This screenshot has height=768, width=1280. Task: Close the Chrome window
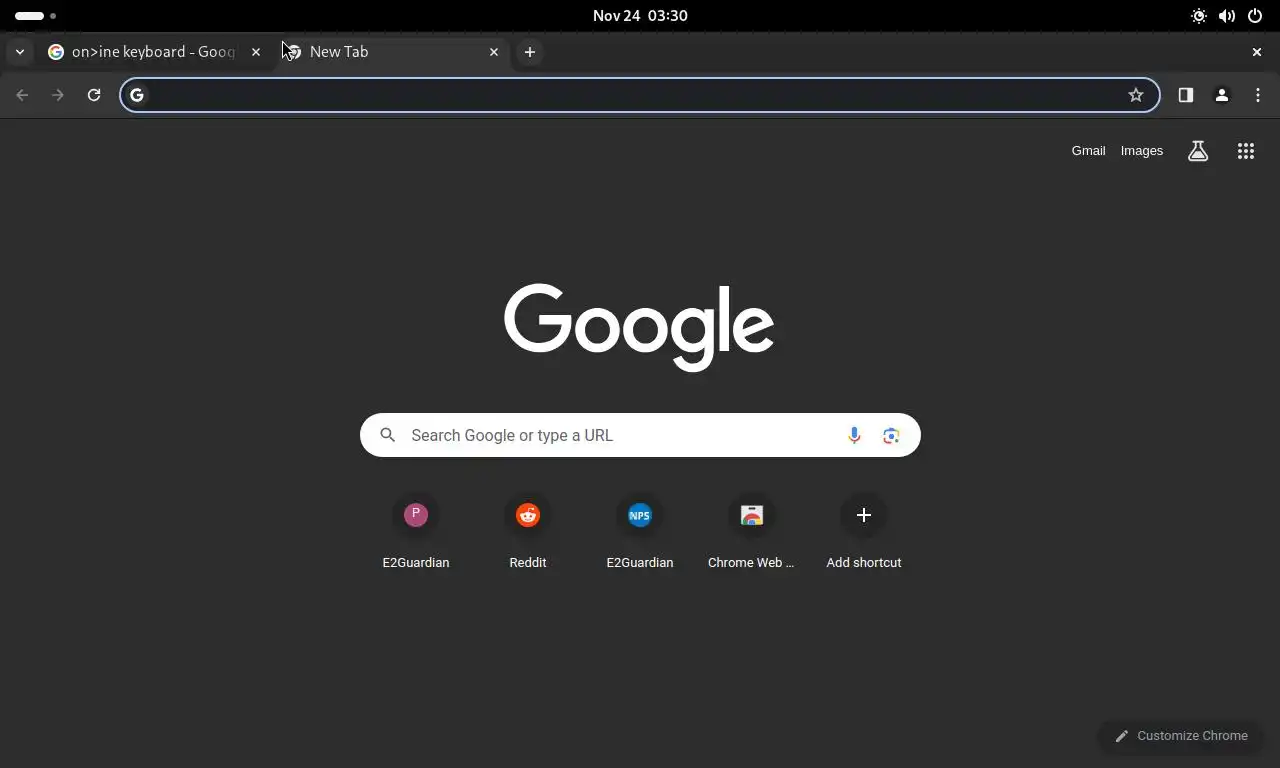pyautogui.click(x=1257, y=52)
